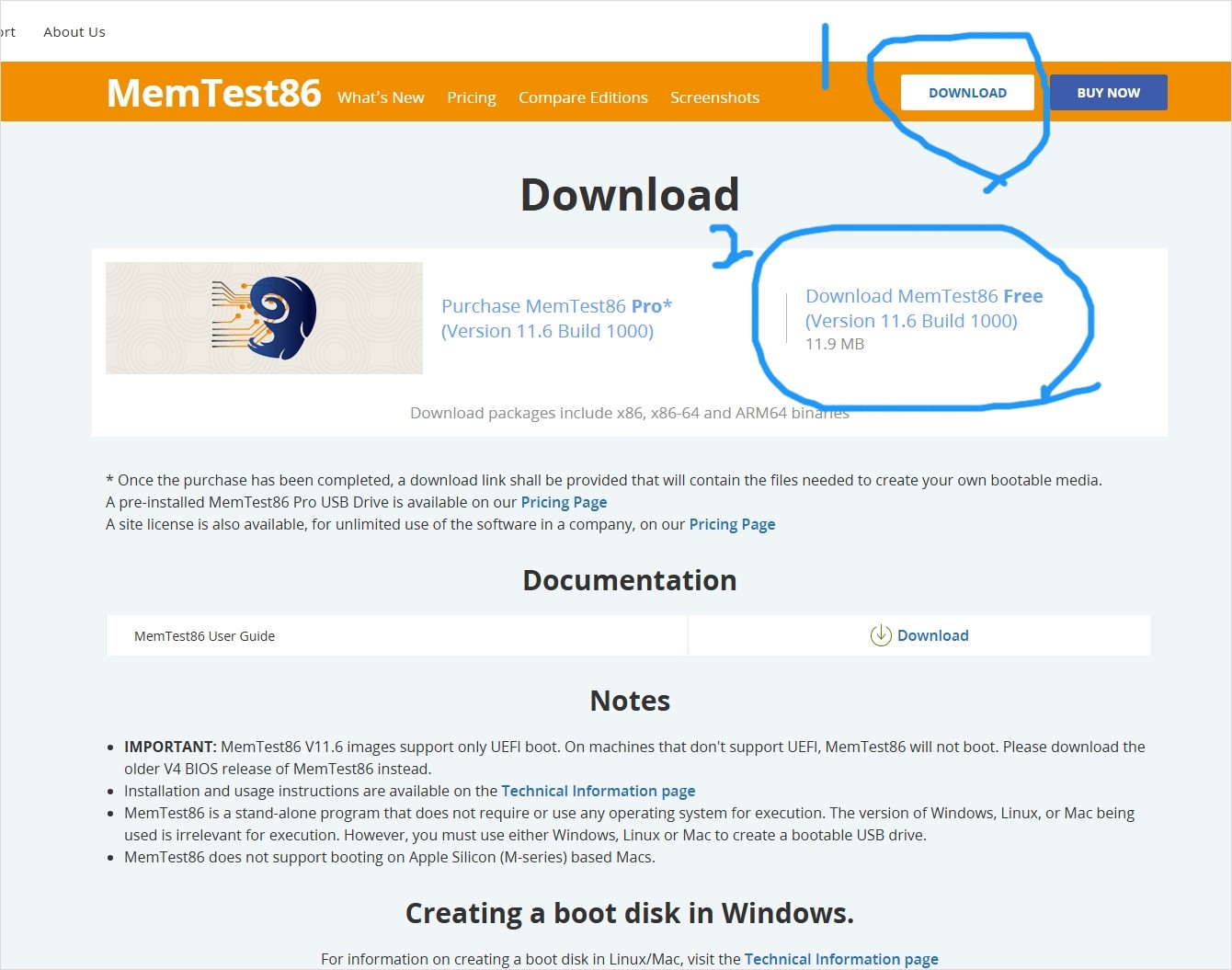Open the What's New menu item

click(x=381, y=97)
